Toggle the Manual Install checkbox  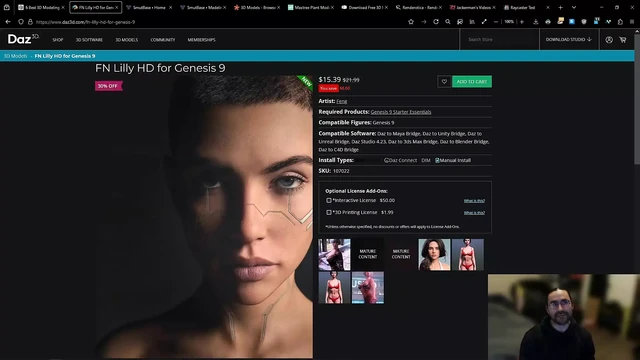click(x=437, y=160)
